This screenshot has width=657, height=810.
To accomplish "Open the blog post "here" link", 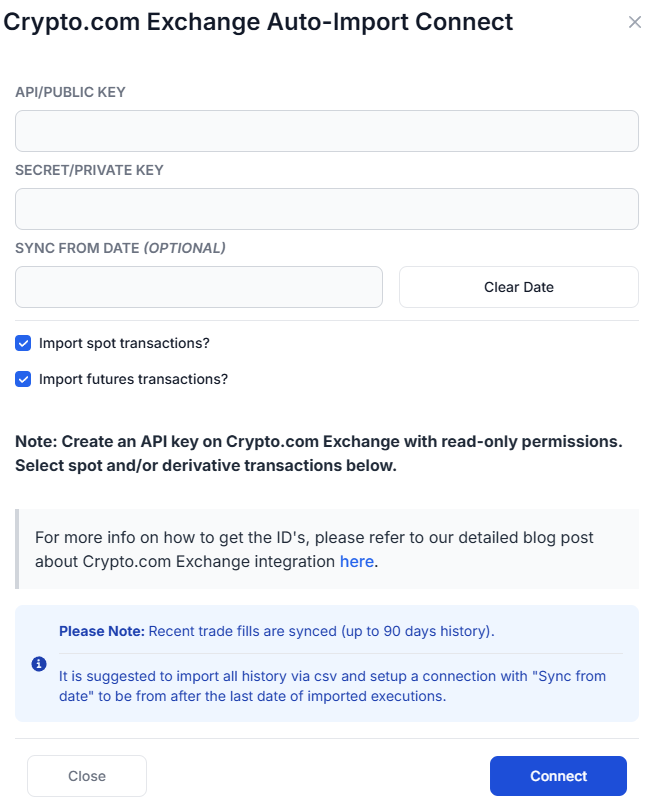I will (356, 561).
